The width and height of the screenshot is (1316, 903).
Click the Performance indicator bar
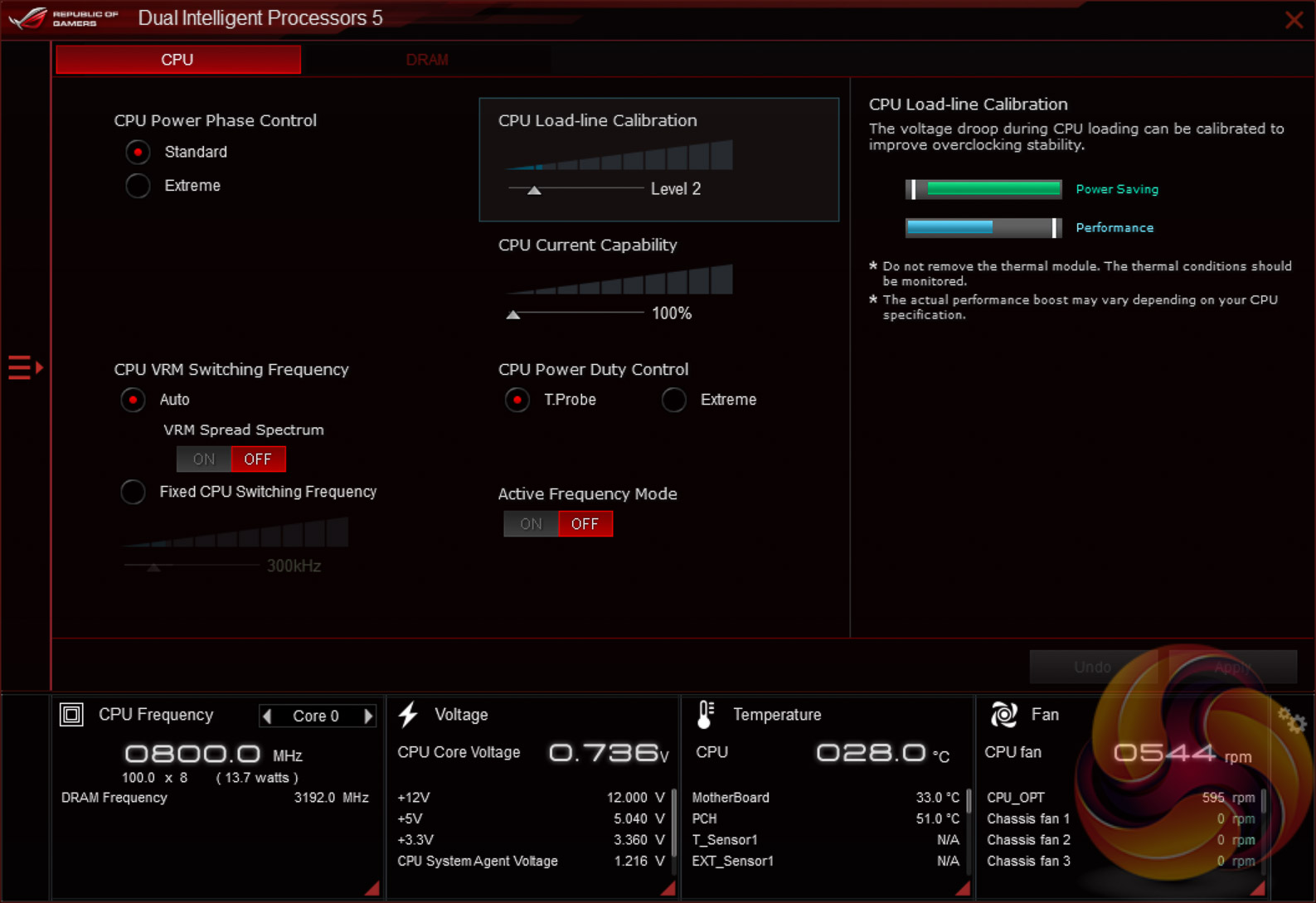coord(983,227)
